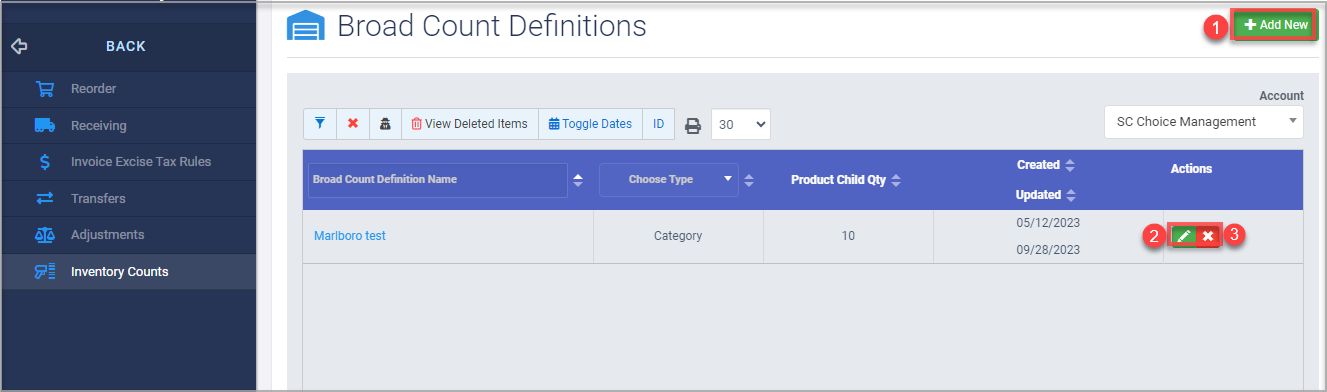Screen dimensions: 1327x392
Task: Edit Marlboro test with pencil icon
Action: pos(1184,236)
